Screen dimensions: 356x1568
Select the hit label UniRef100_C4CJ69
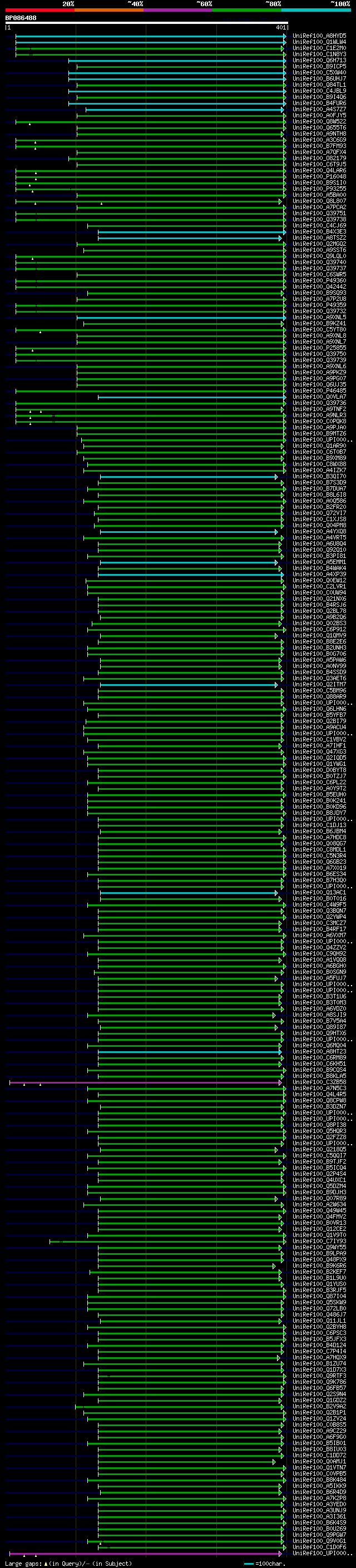[x=319, y=226]
